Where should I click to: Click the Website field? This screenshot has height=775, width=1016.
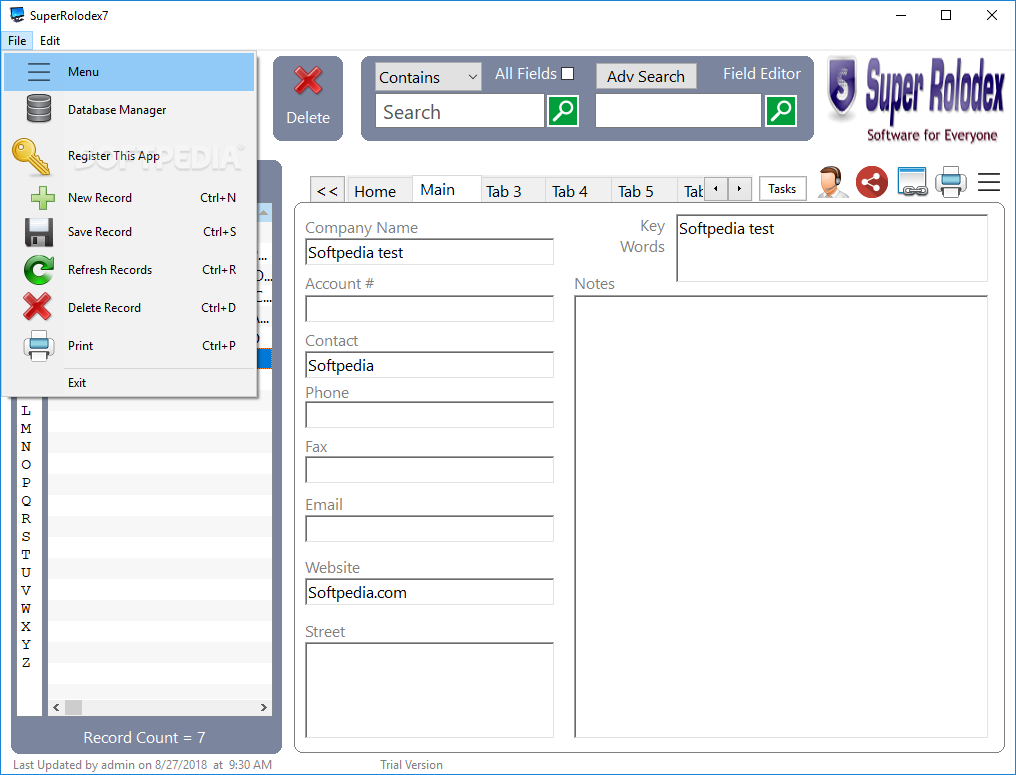[429, 592]
